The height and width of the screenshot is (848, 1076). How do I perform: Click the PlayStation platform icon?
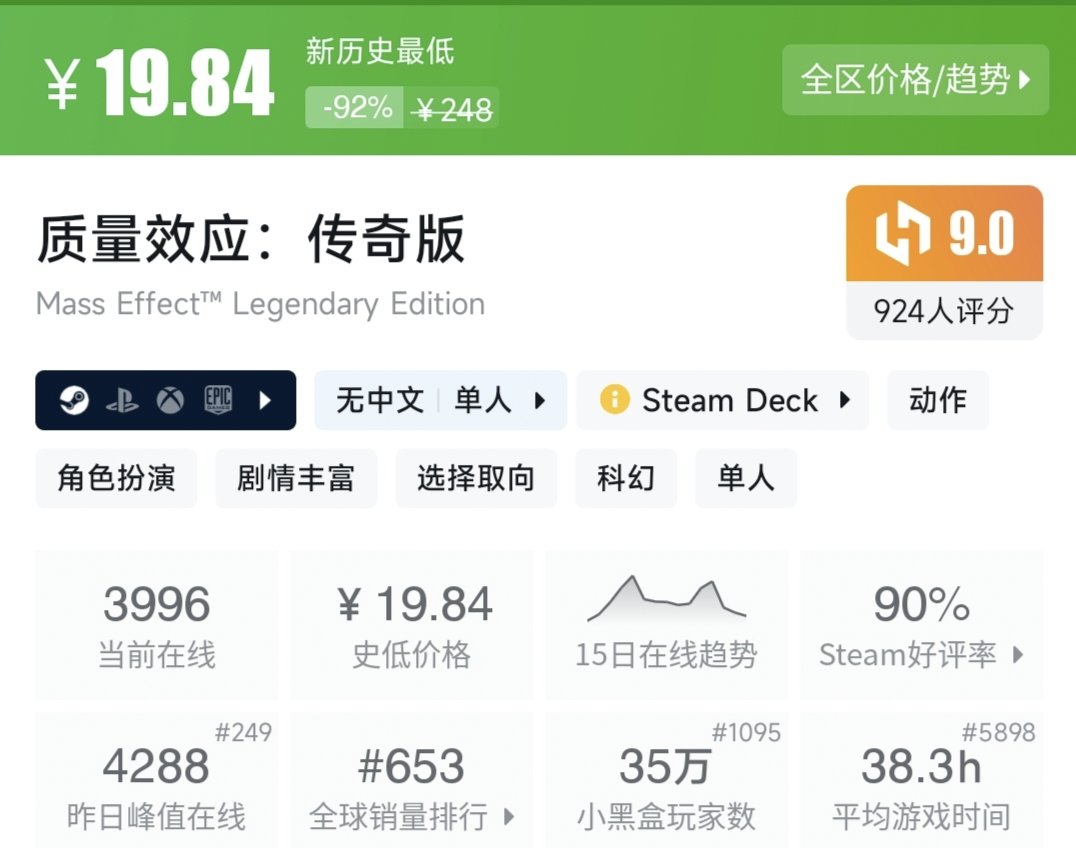[122, 401]
